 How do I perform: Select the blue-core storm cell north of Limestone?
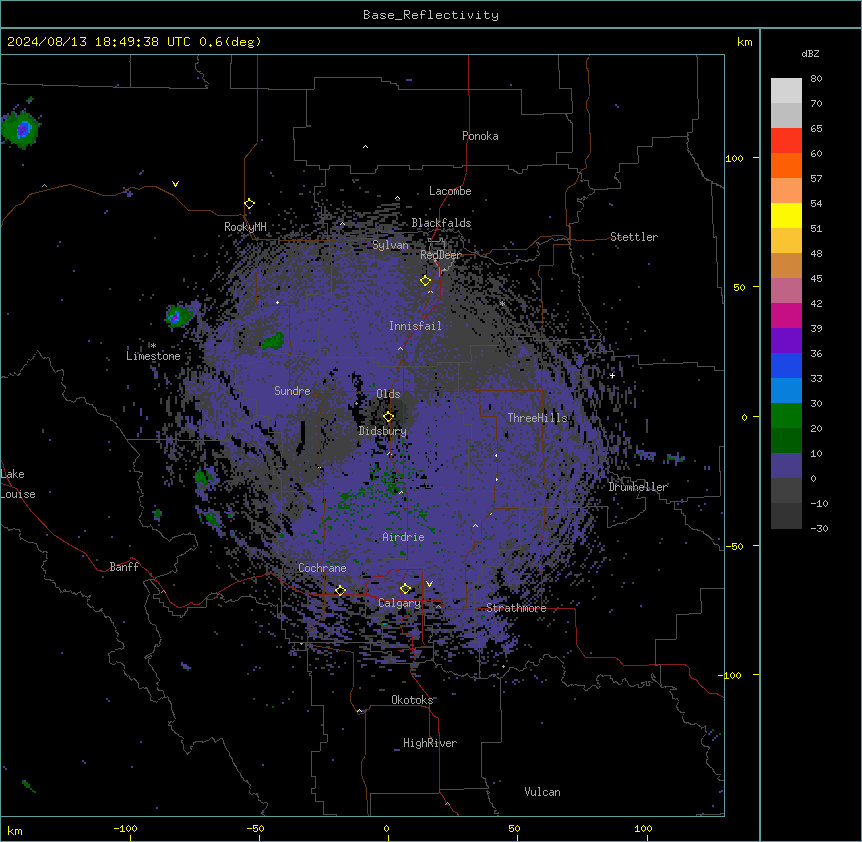pos(179,315)
